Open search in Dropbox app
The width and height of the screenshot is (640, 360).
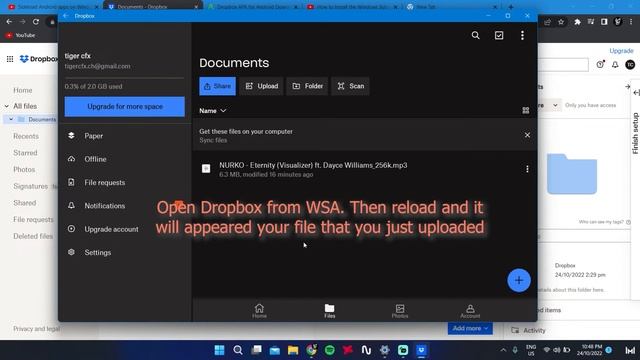[476, 36]
